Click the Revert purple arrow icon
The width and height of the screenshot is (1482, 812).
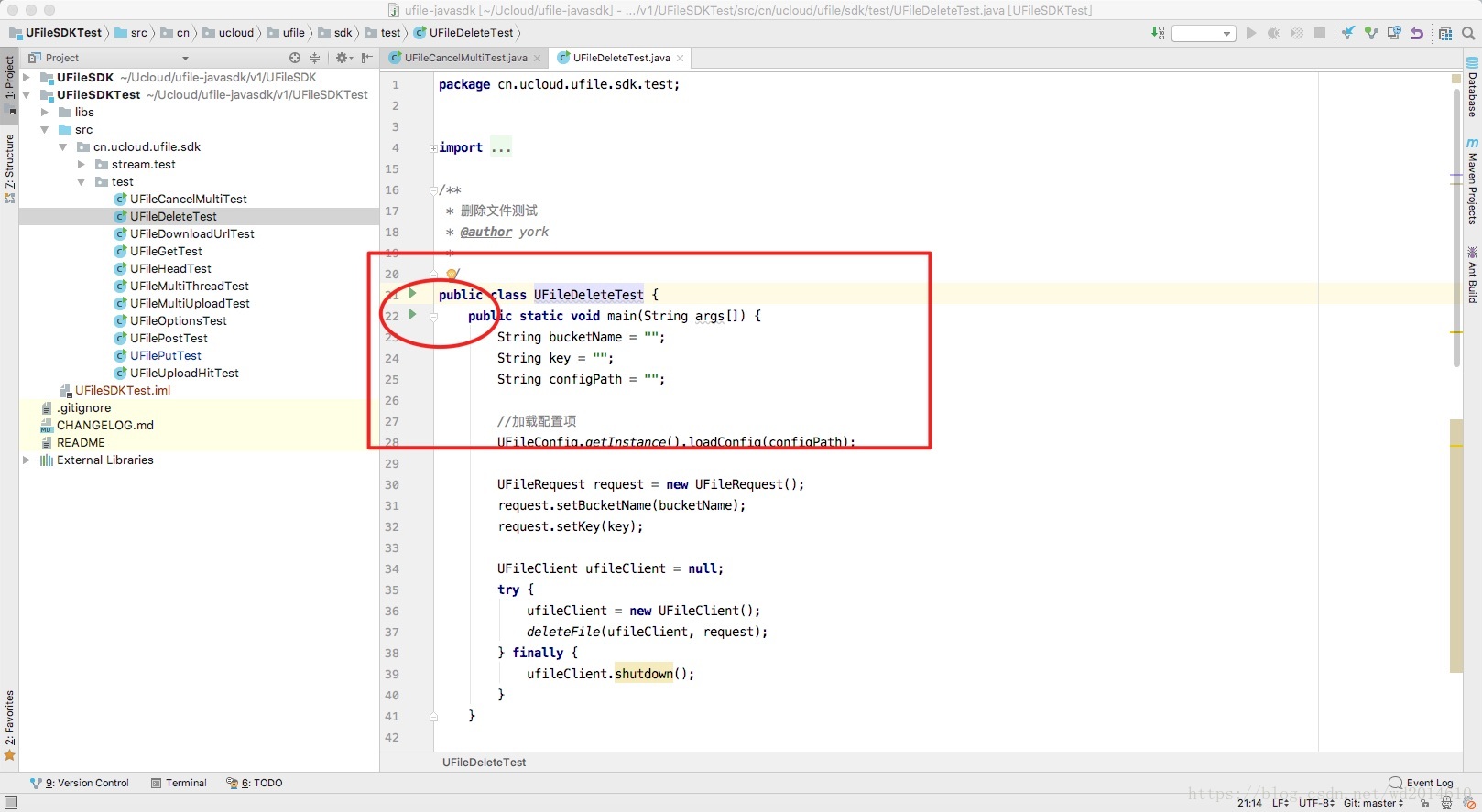tap(1417, 33)
